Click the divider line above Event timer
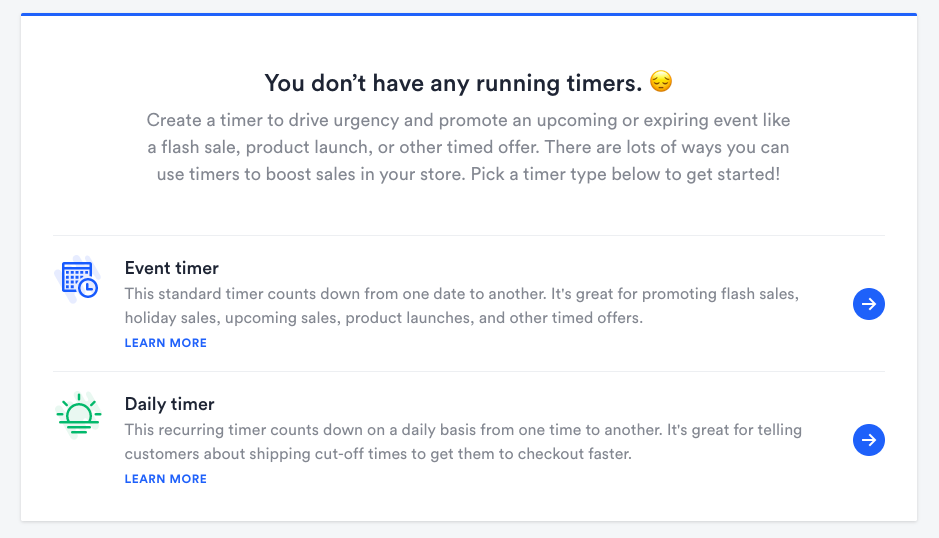Screen dimensions: 939x538 point(468,236)
